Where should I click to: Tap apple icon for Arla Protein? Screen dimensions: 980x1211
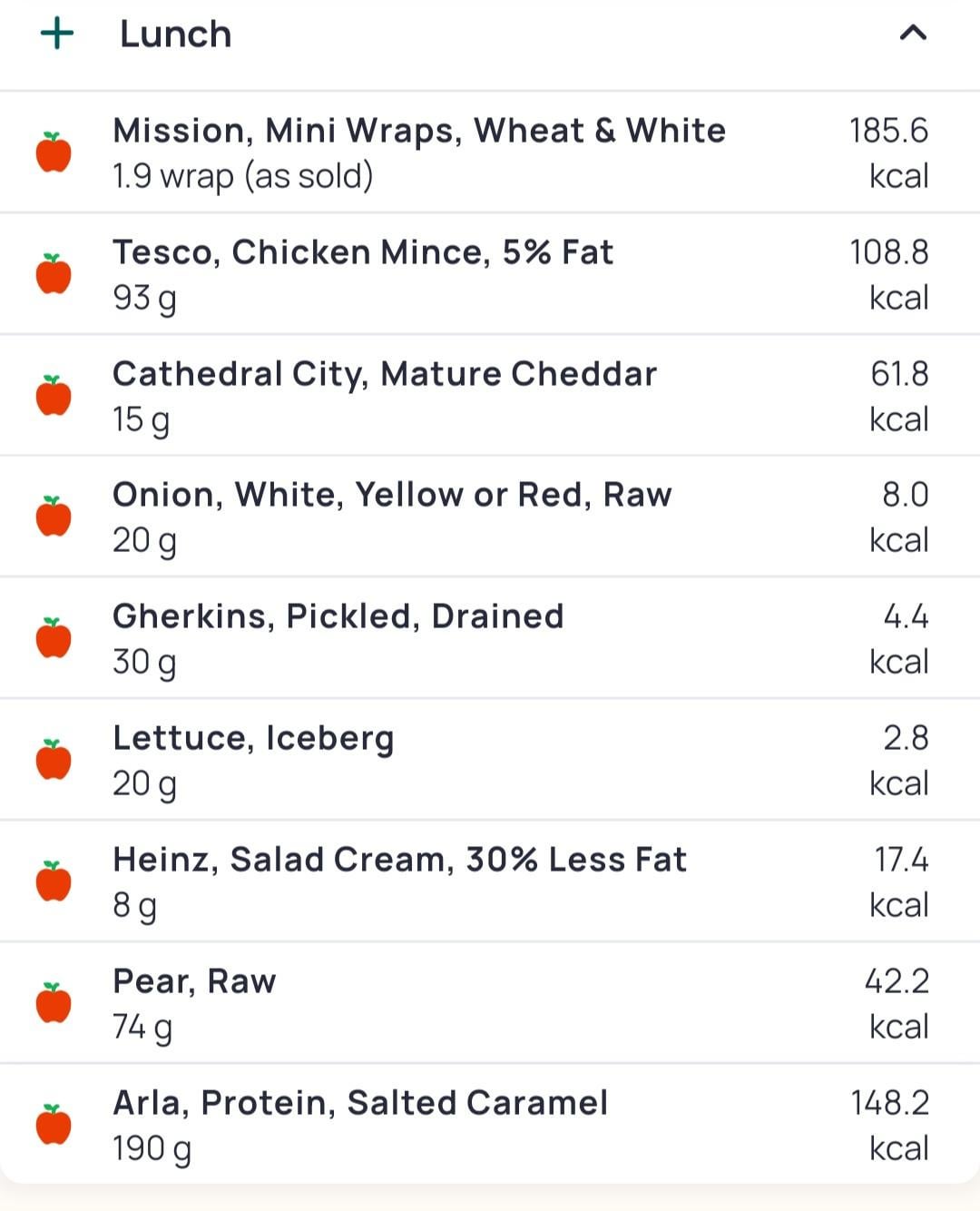coord(54,1125)
